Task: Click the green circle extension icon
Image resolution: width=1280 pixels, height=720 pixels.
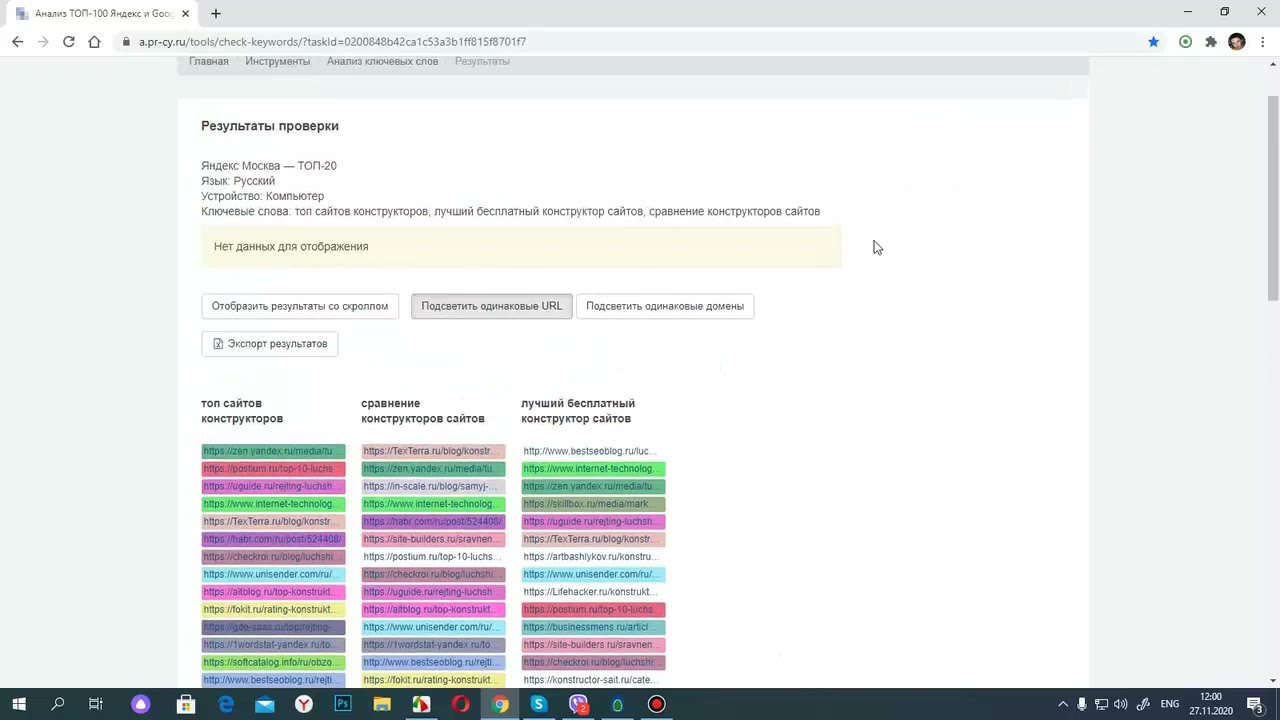Action: 1185,42
